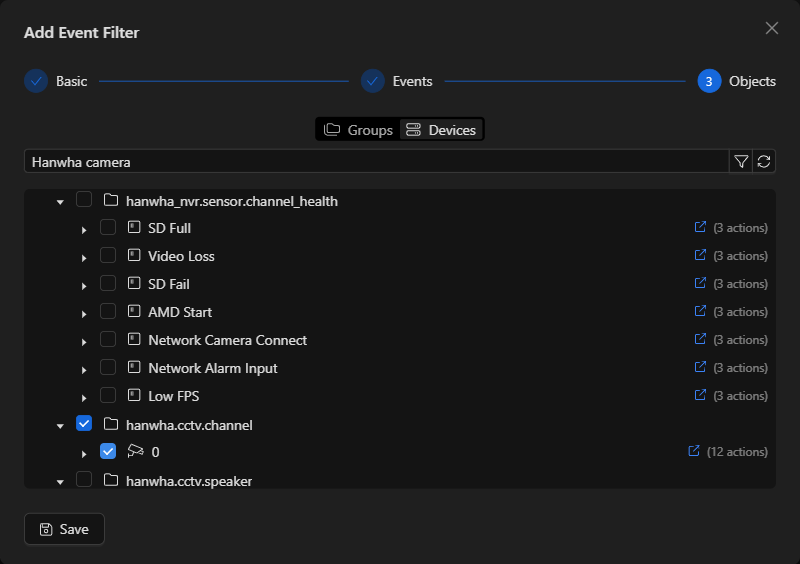Expand the SD Full tree item
The width and height of the screenshot is (800, 564).
84,230
